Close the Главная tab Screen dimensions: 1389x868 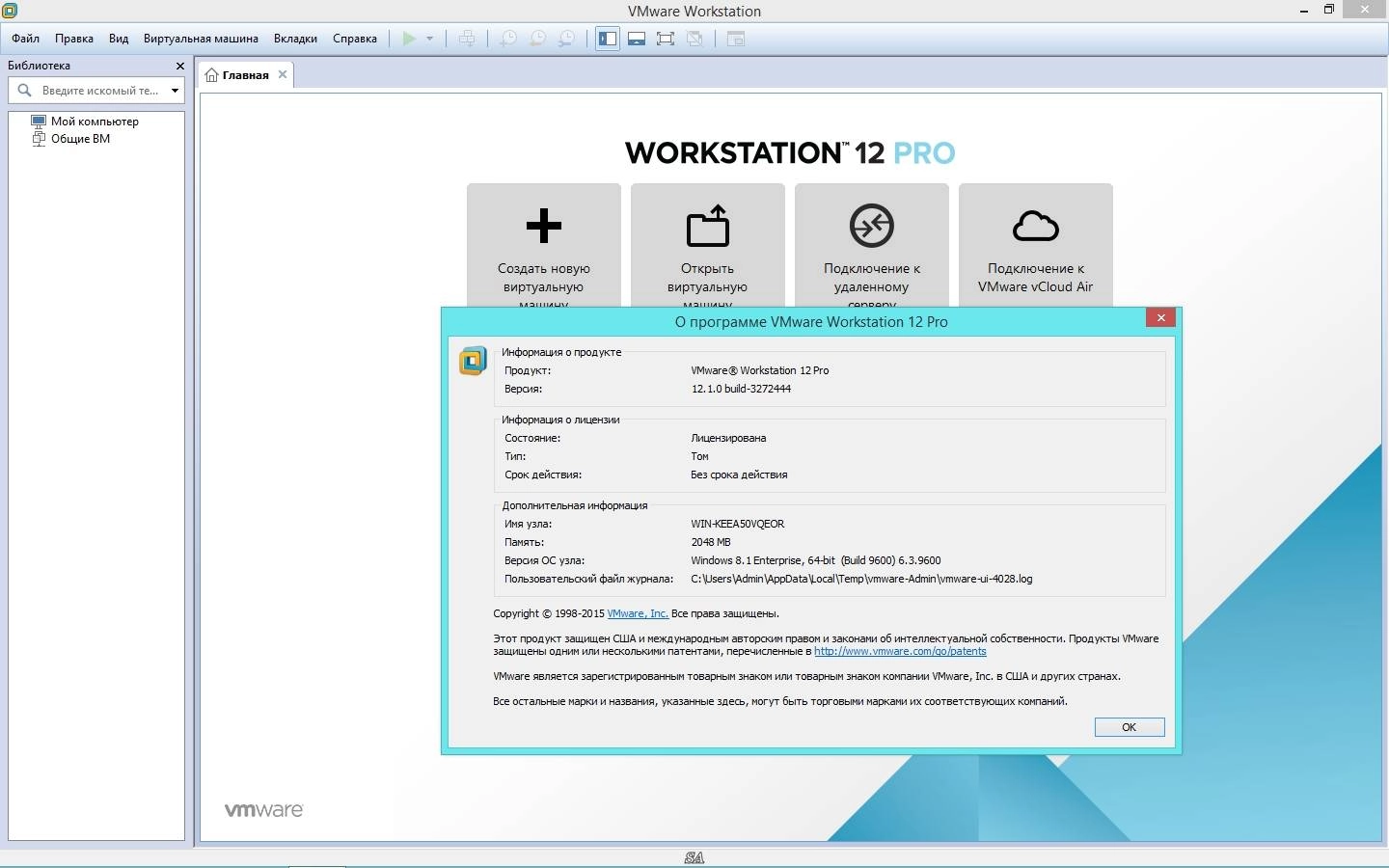(x=283, y=74)
